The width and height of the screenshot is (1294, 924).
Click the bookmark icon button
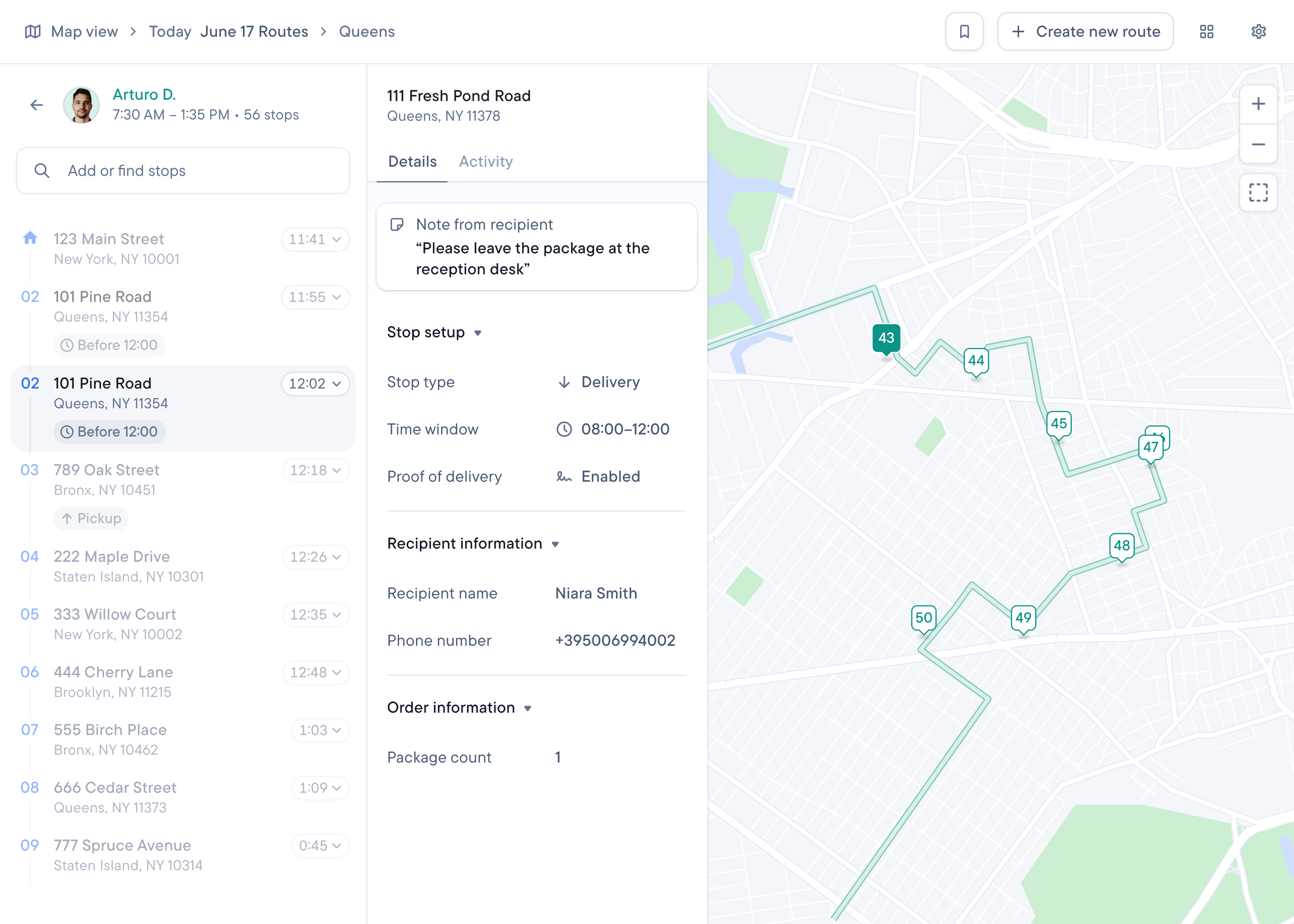964,31
